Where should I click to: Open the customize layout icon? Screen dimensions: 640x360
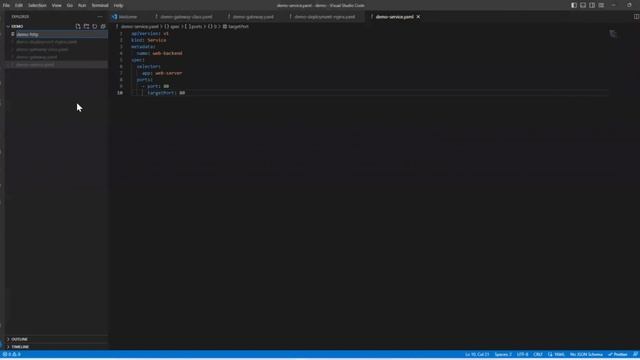click(601, 5)
